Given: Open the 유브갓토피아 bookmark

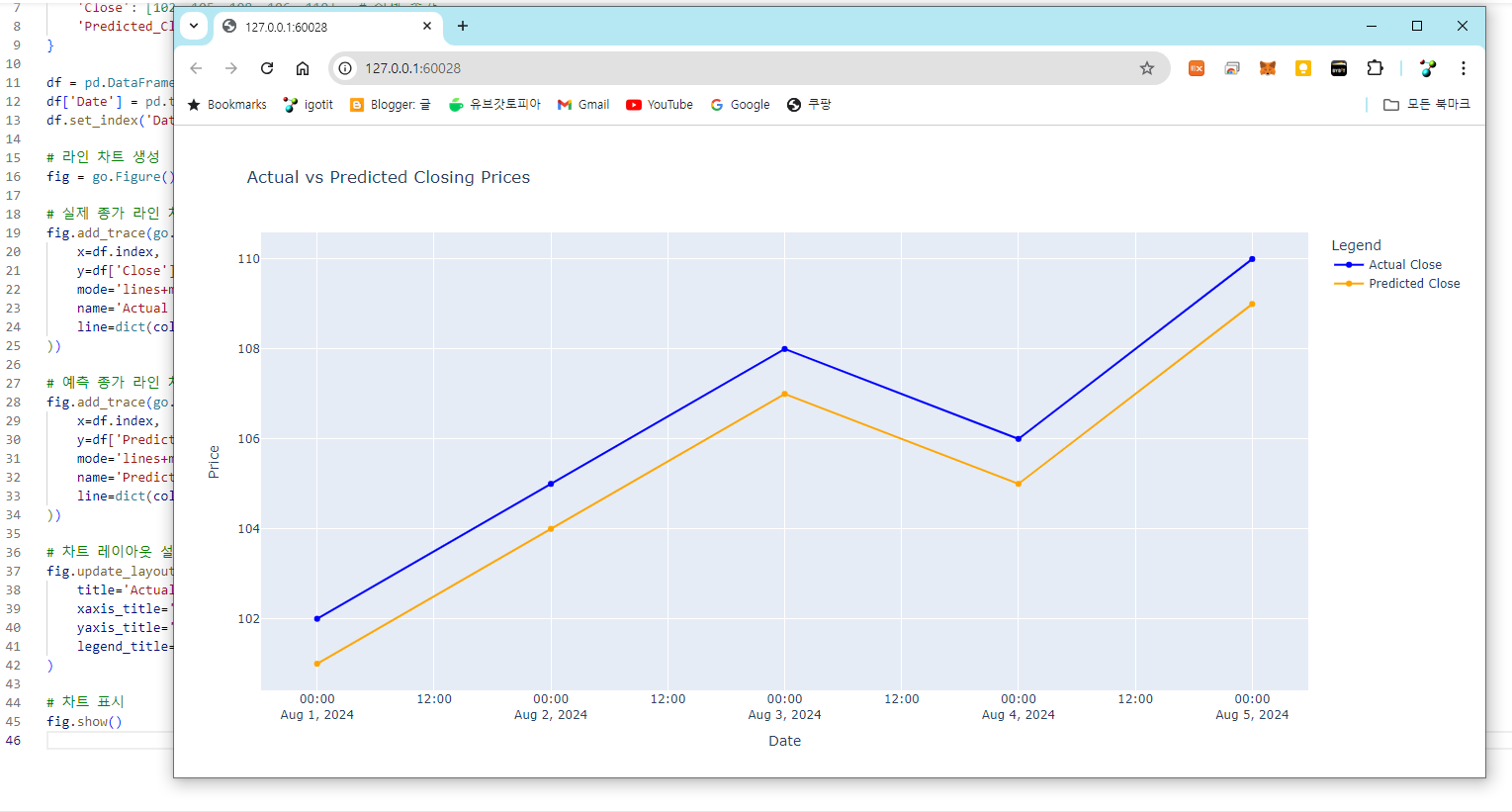Looking at the screenshot, I should [x=494, y=105].
